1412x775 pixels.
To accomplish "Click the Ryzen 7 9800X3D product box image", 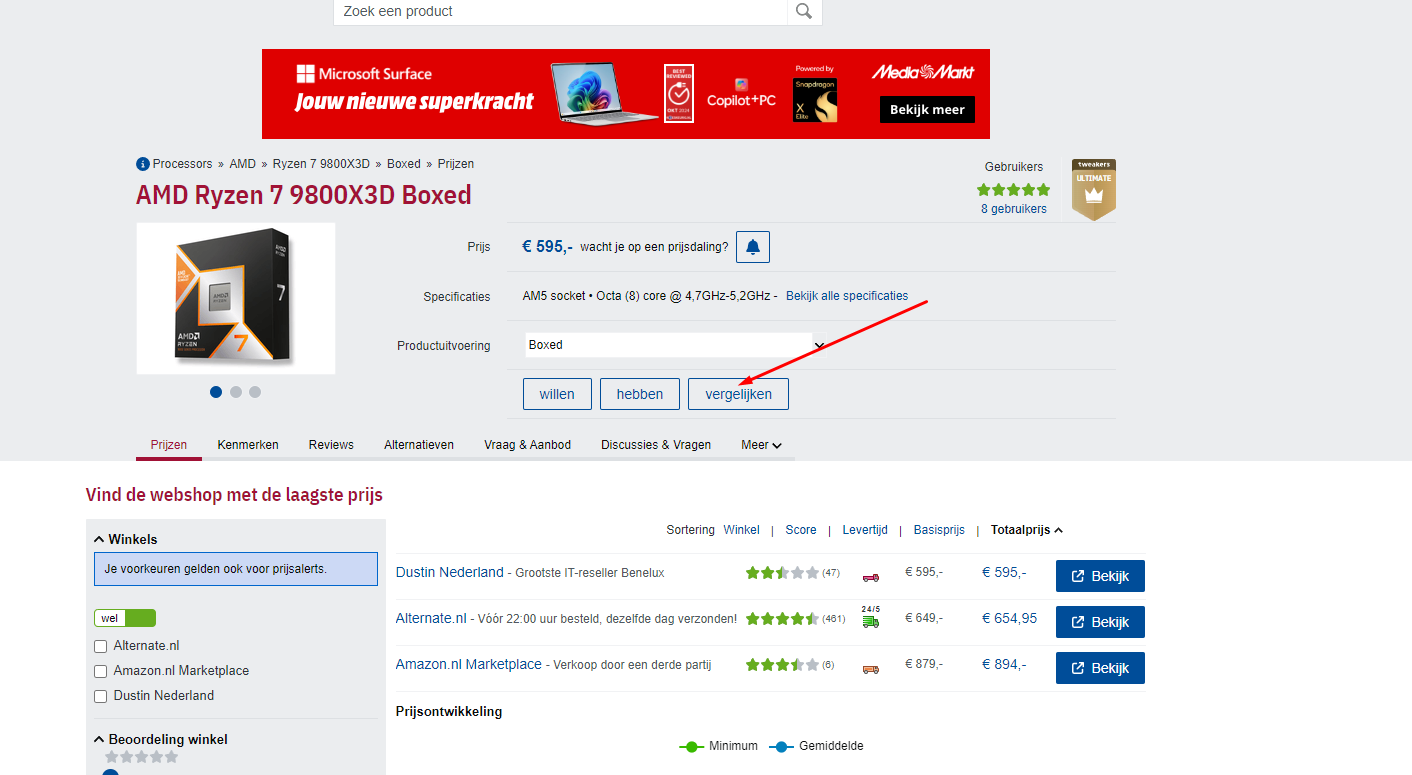I will pos(236,298).
